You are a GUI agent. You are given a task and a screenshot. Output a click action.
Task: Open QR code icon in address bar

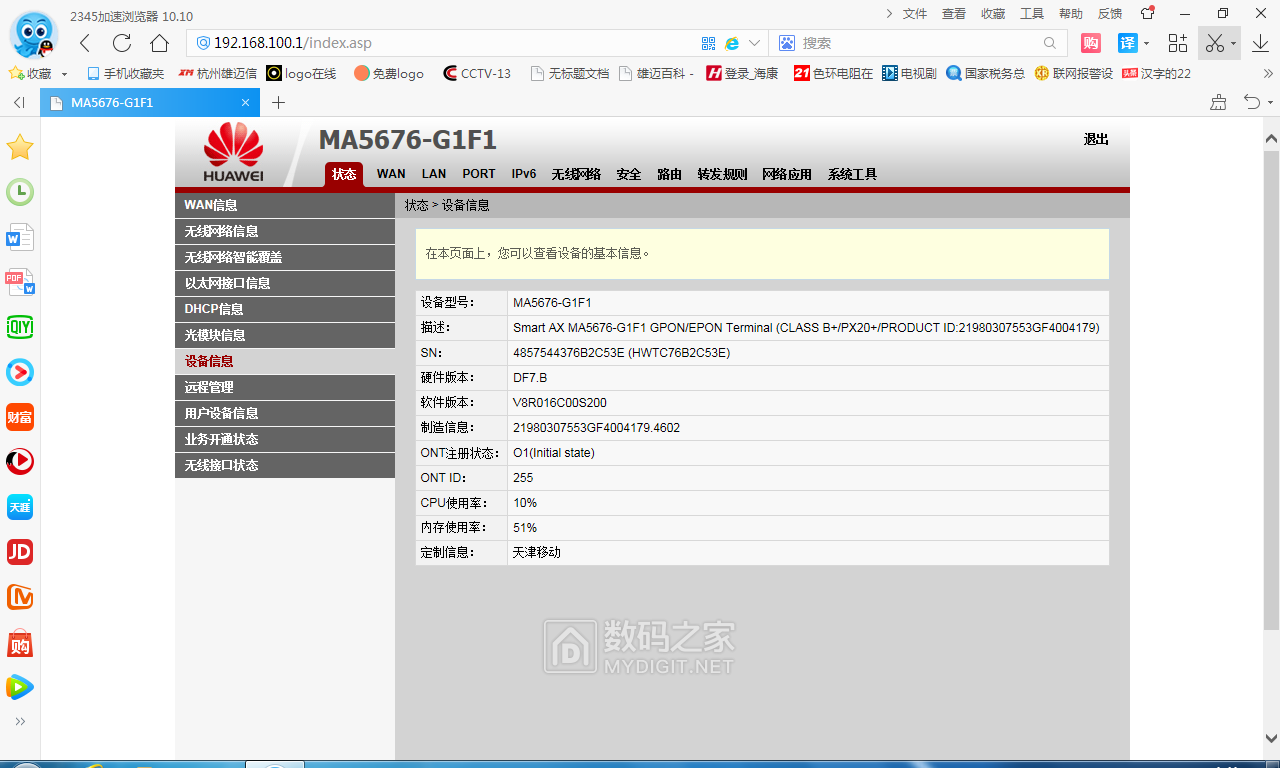click(708, 43)
